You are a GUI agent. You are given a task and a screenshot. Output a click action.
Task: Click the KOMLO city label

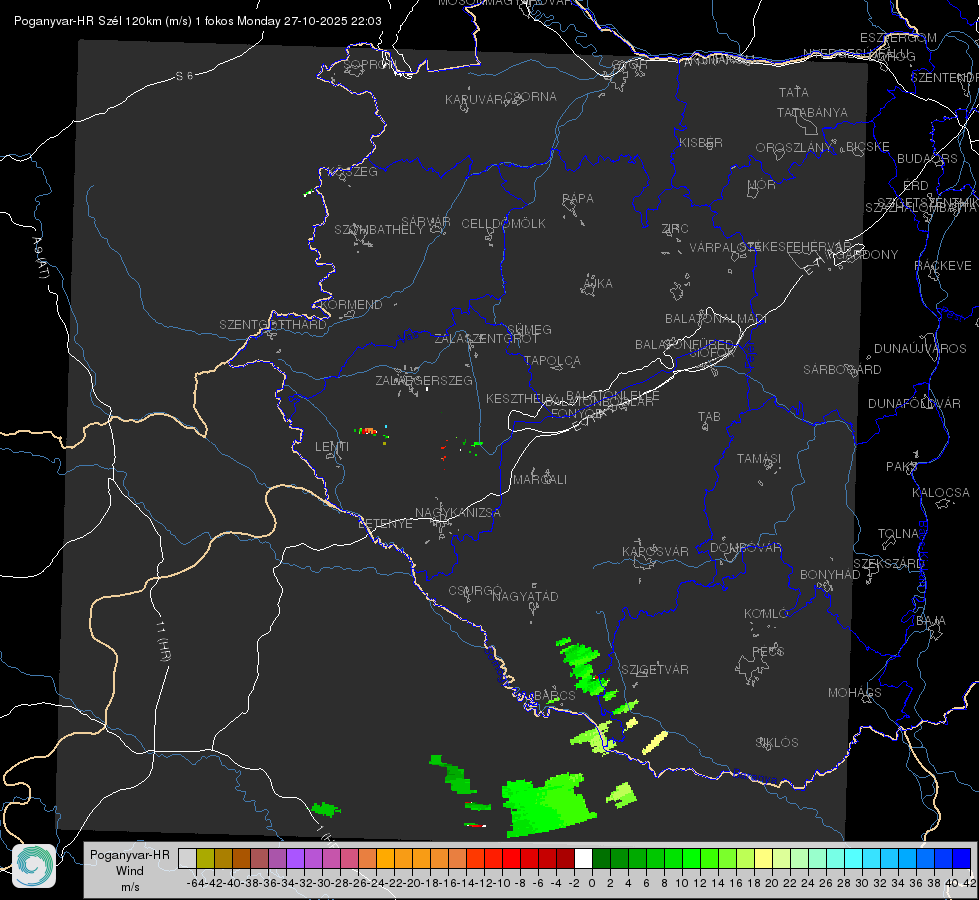click(x=765, y=614)
